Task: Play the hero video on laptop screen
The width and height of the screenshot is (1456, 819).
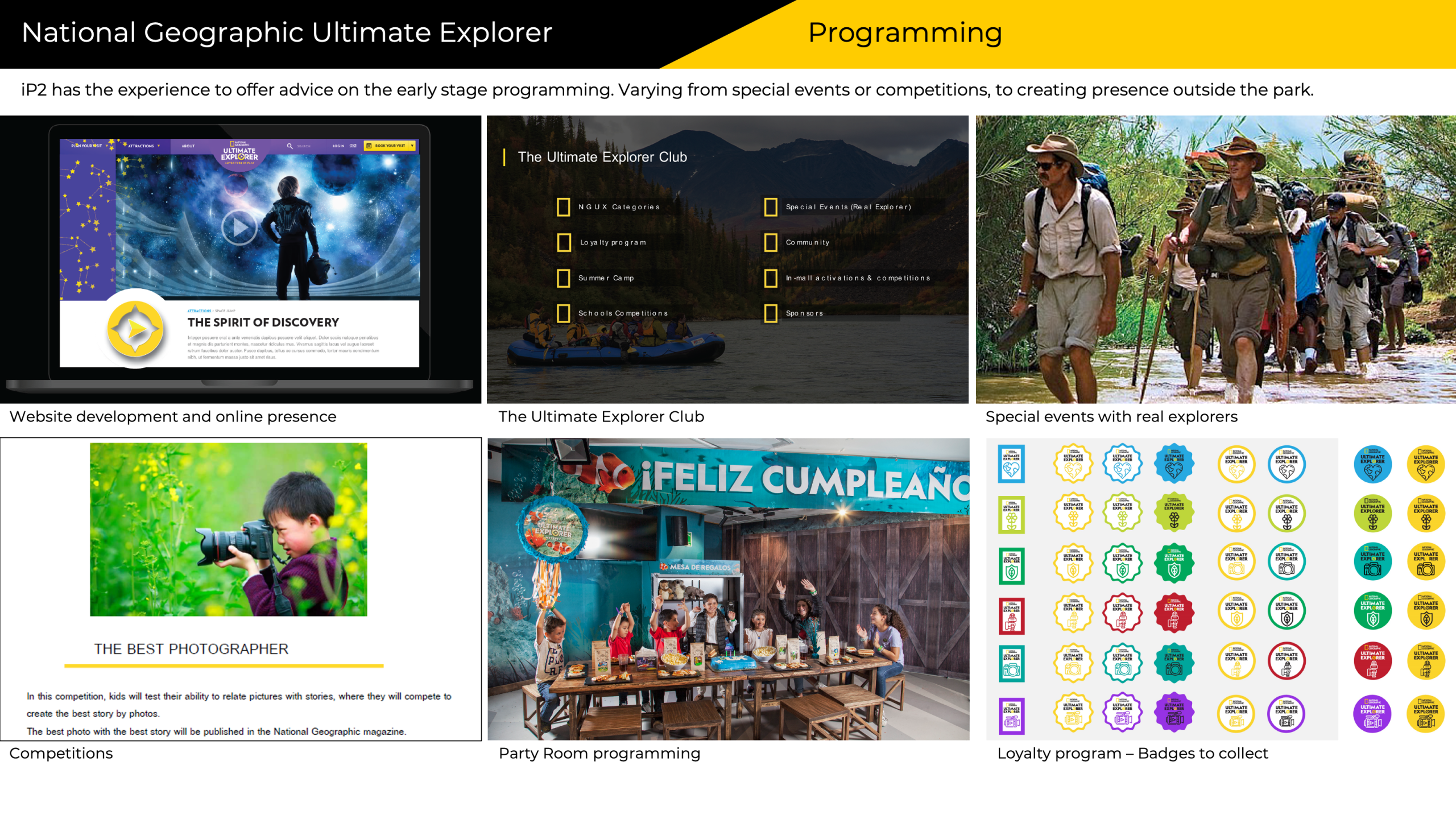Action: 239,227
